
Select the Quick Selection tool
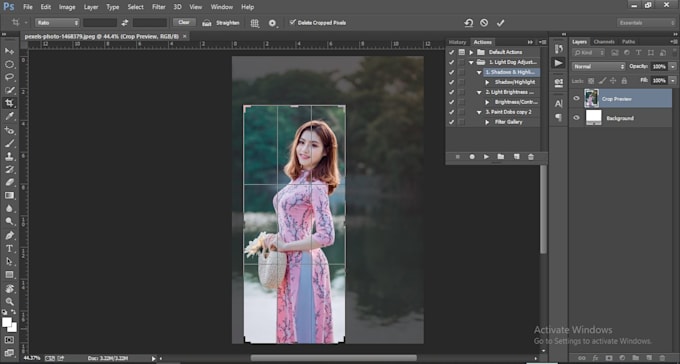point(9,90)
